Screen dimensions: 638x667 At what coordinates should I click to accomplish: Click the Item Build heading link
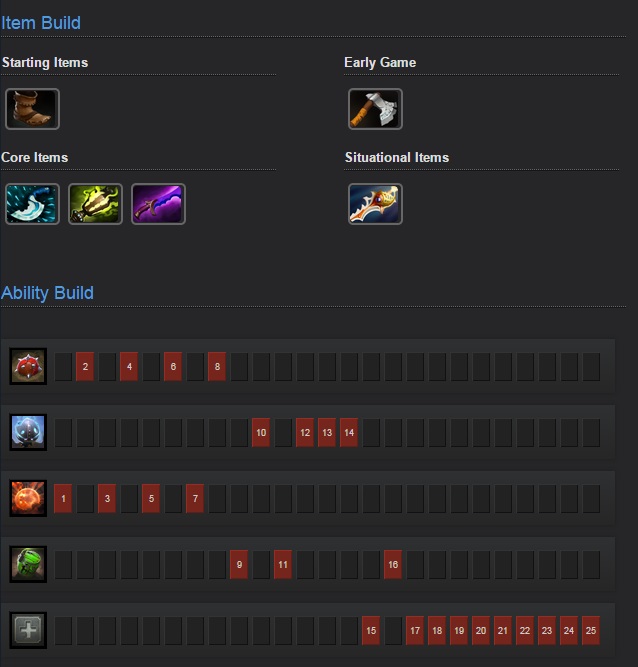41,23
